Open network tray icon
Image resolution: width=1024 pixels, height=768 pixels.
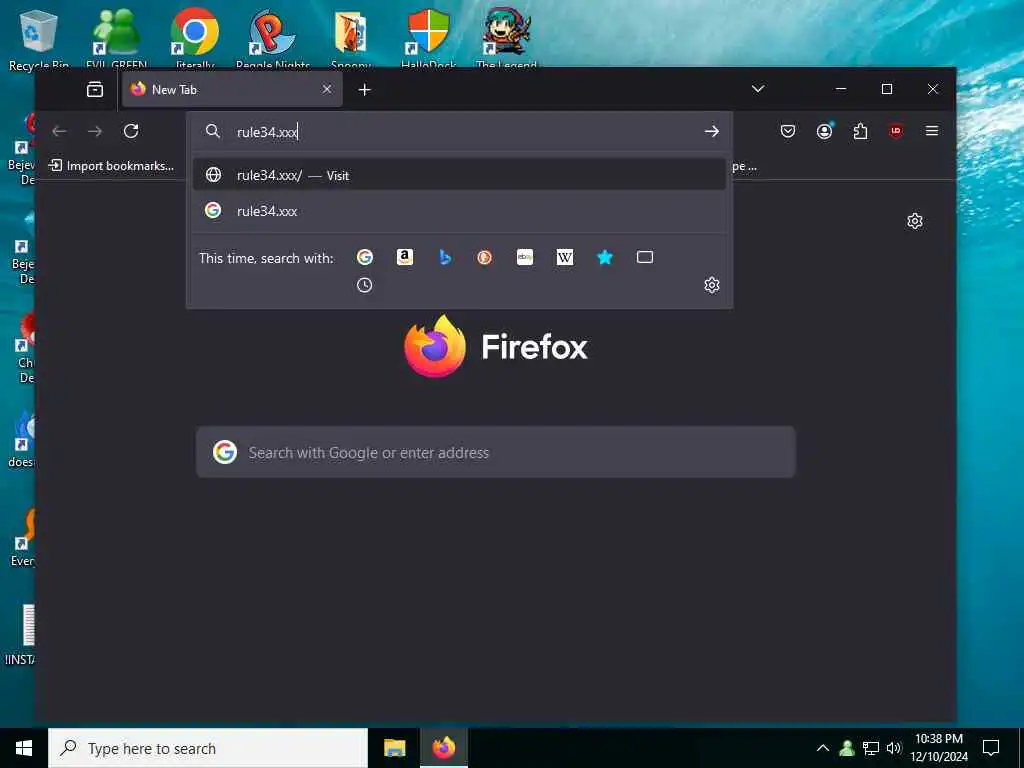click(x=871, y=748)
